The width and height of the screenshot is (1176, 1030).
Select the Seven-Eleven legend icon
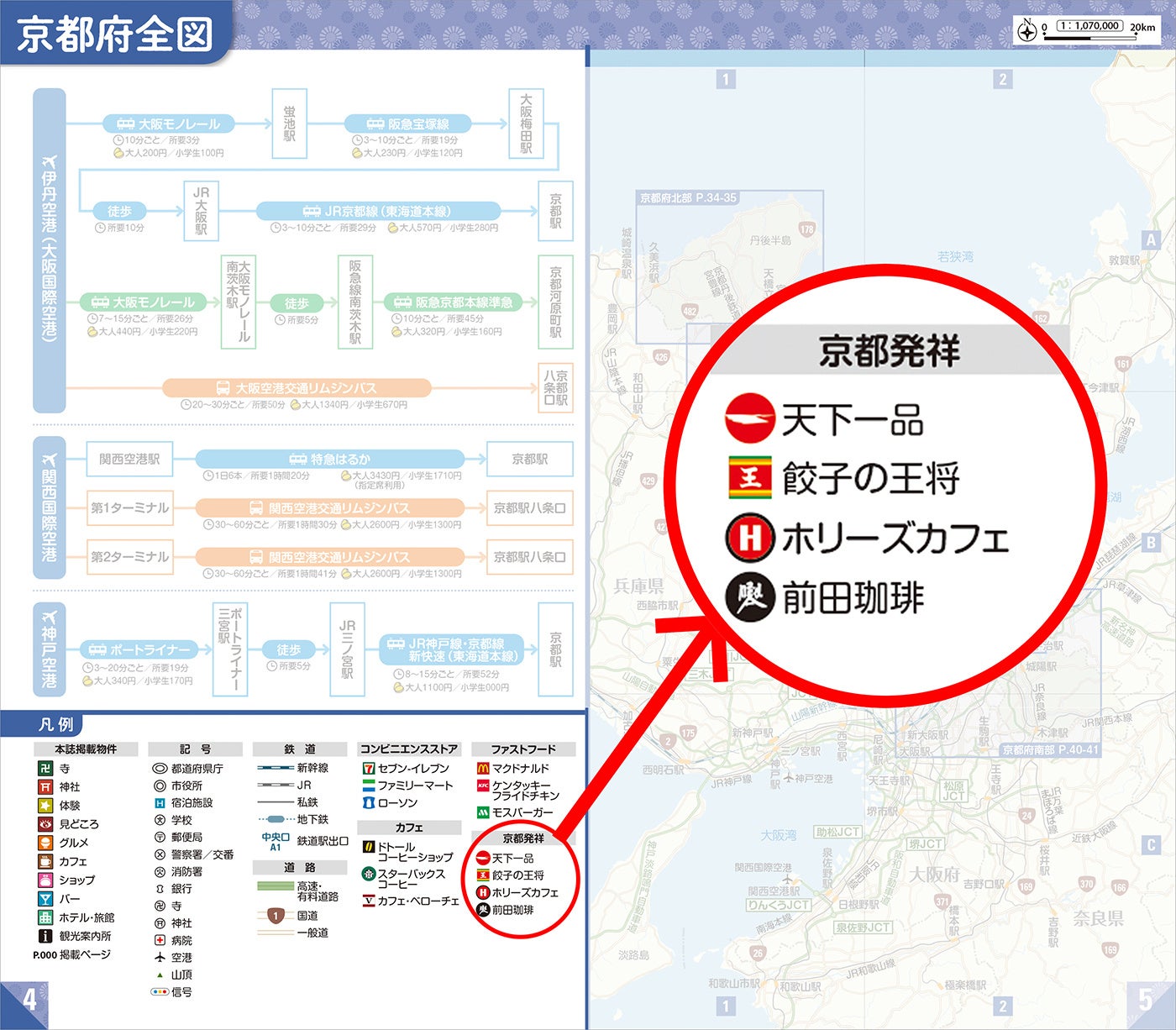click(x=367, y=768)
